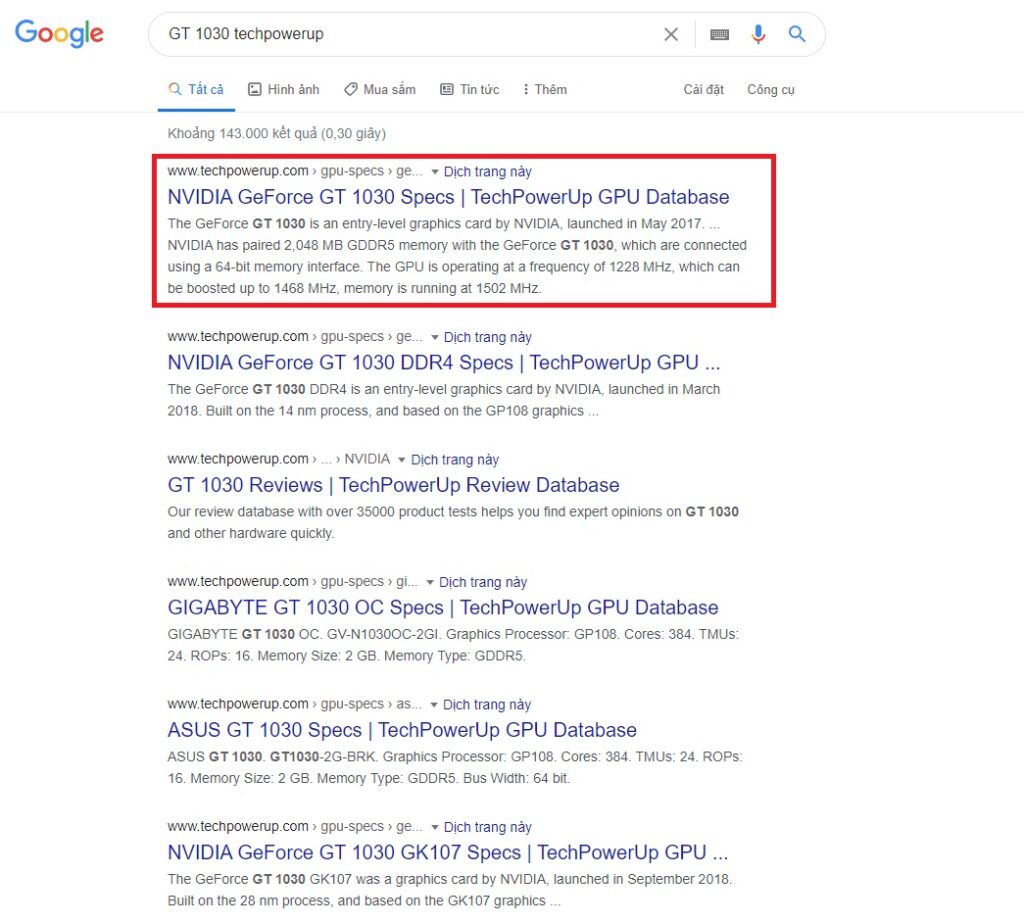Click Dịch trang này for DDR4 result

tap(487, 338)
